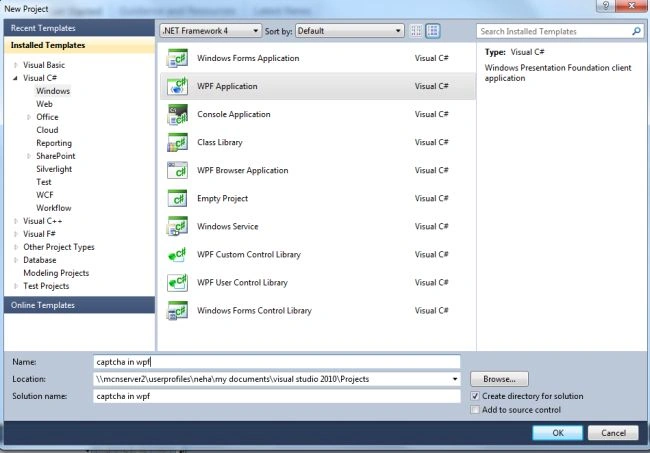This screenshot has width=650, height=453.
Task: Select the WCF category
Action: 45,195
